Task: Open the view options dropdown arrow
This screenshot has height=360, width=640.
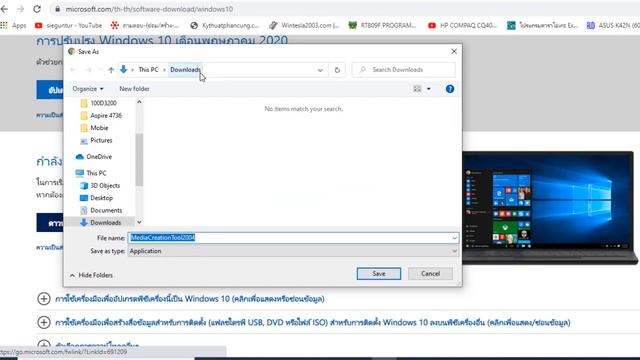Action: (429, 89)
